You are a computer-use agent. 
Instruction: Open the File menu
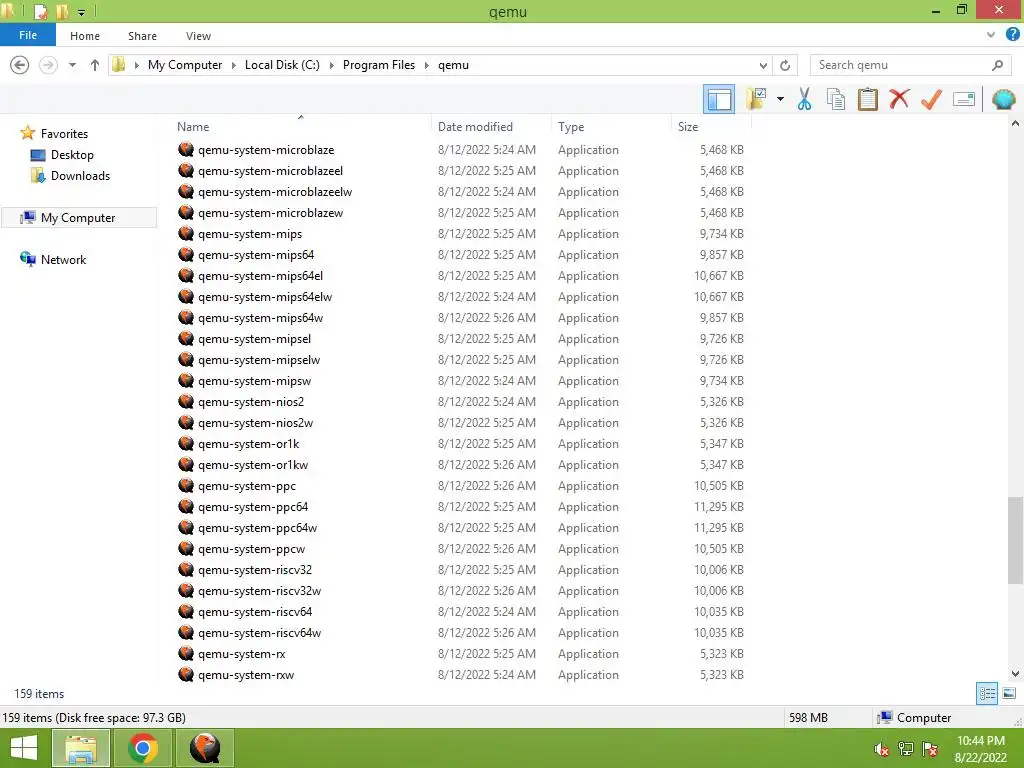28,35
